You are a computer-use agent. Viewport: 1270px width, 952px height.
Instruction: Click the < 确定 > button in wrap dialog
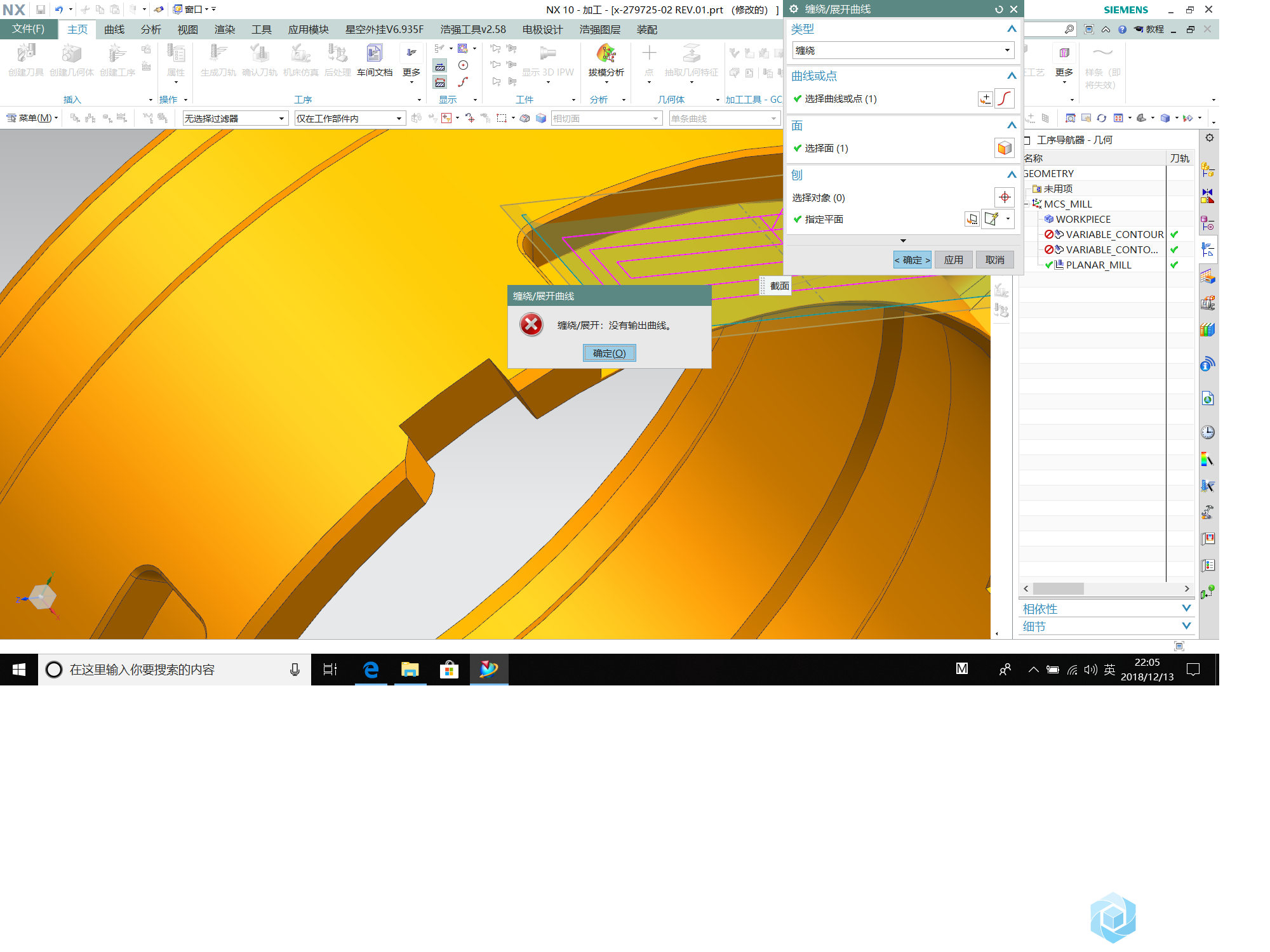(x=912, y=260)
